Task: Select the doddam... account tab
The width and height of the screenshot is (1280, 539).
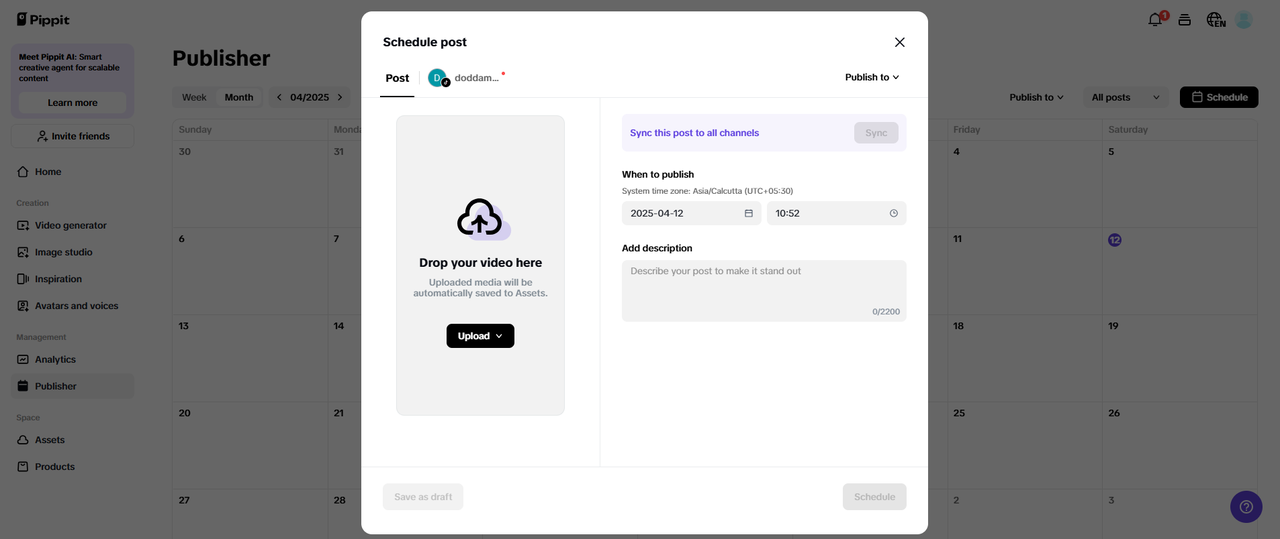Action: click(x=466, y=78)
